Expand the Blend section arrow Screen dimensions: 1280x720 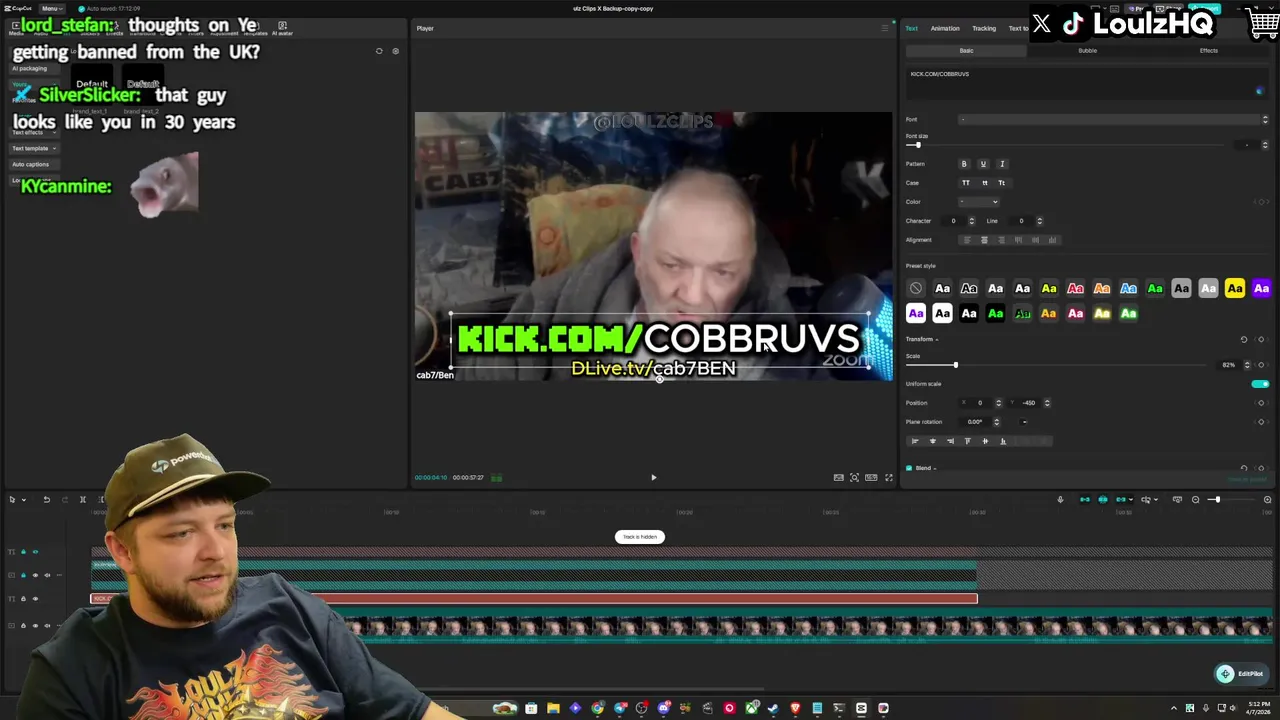click(935, 468)
